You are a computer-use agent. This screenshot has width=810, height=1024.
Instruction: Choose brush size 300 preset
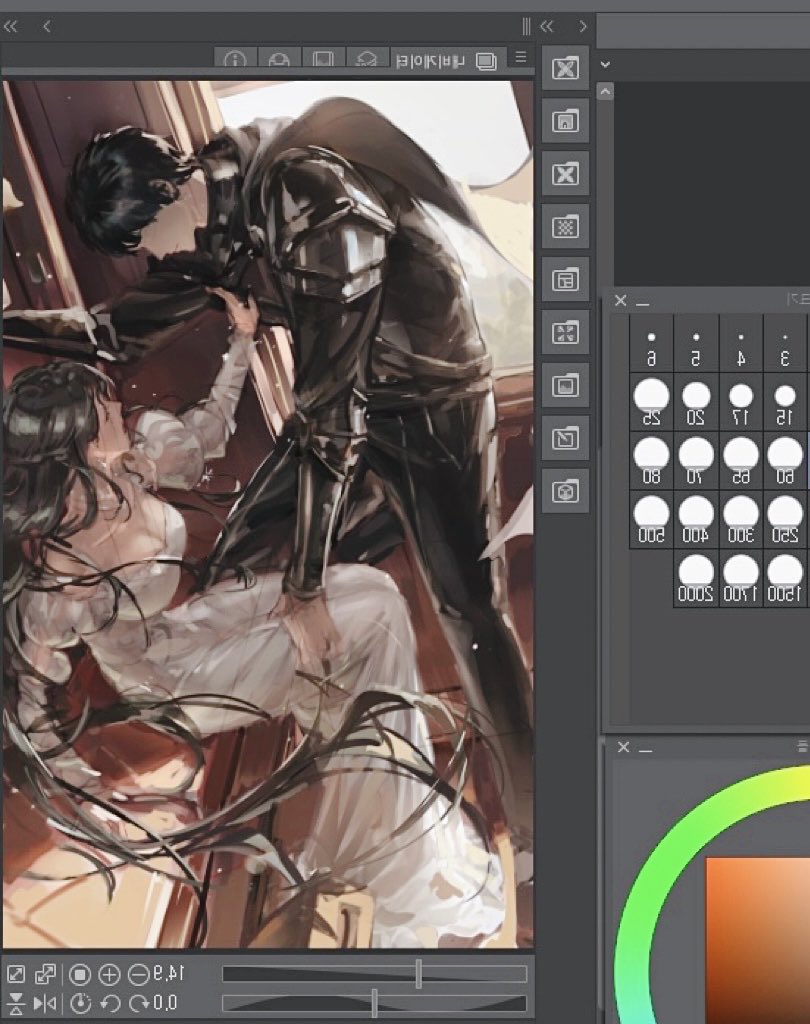741,520
